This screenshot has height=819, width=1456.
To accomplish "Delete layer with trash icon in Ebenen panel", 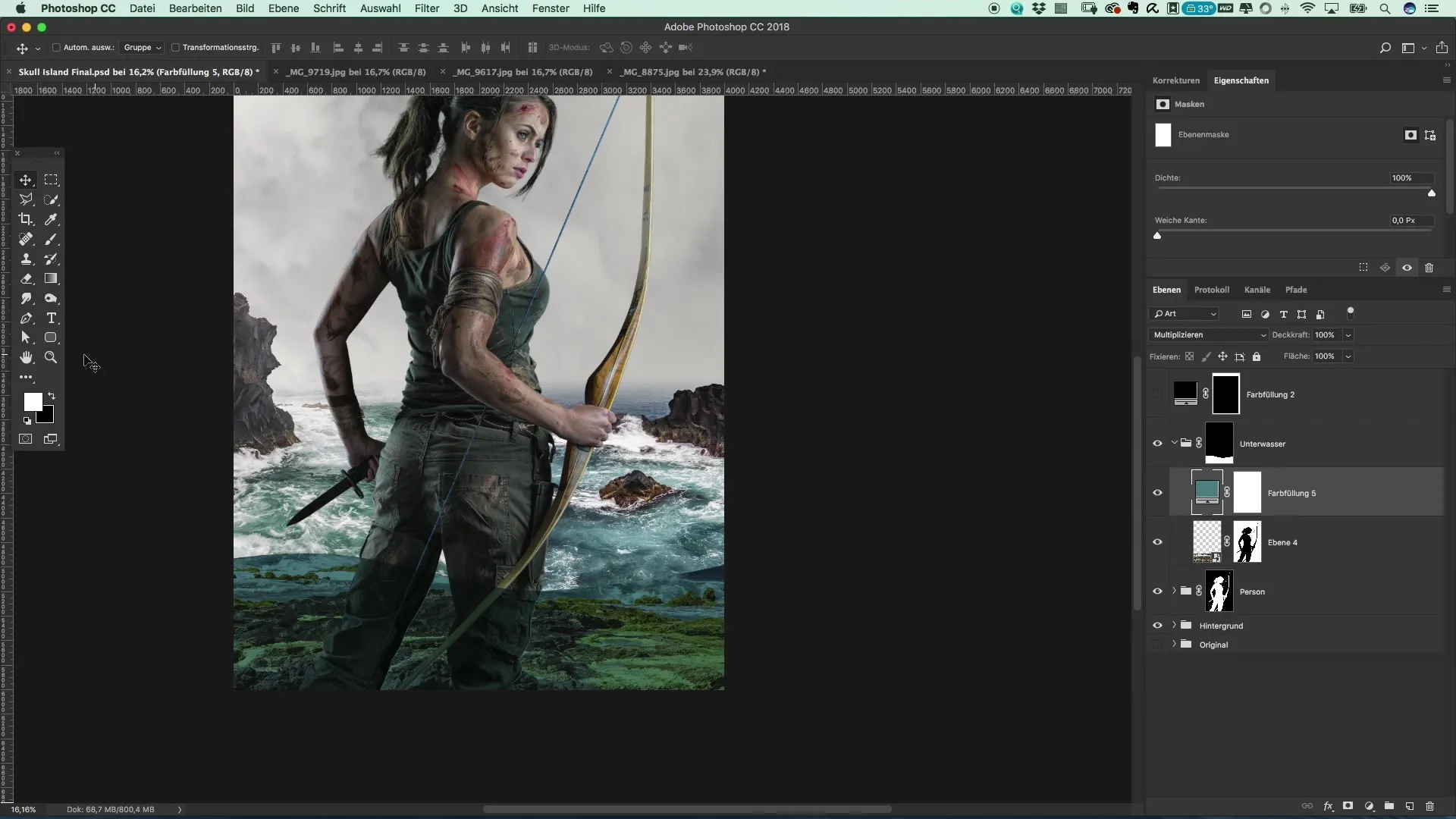I will coord(1429,806).
